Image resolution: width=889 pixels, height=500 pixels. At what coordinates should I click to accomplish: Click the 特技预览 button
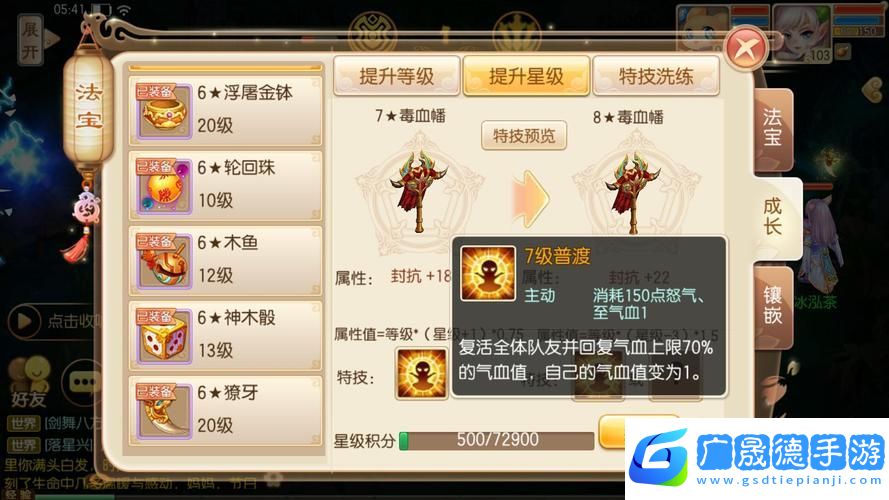tap(524, 135)
